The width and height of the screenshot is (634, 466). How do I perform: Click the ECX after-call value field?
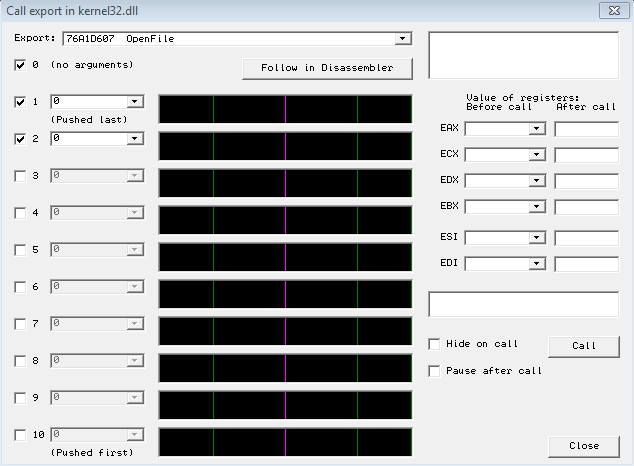586,155
